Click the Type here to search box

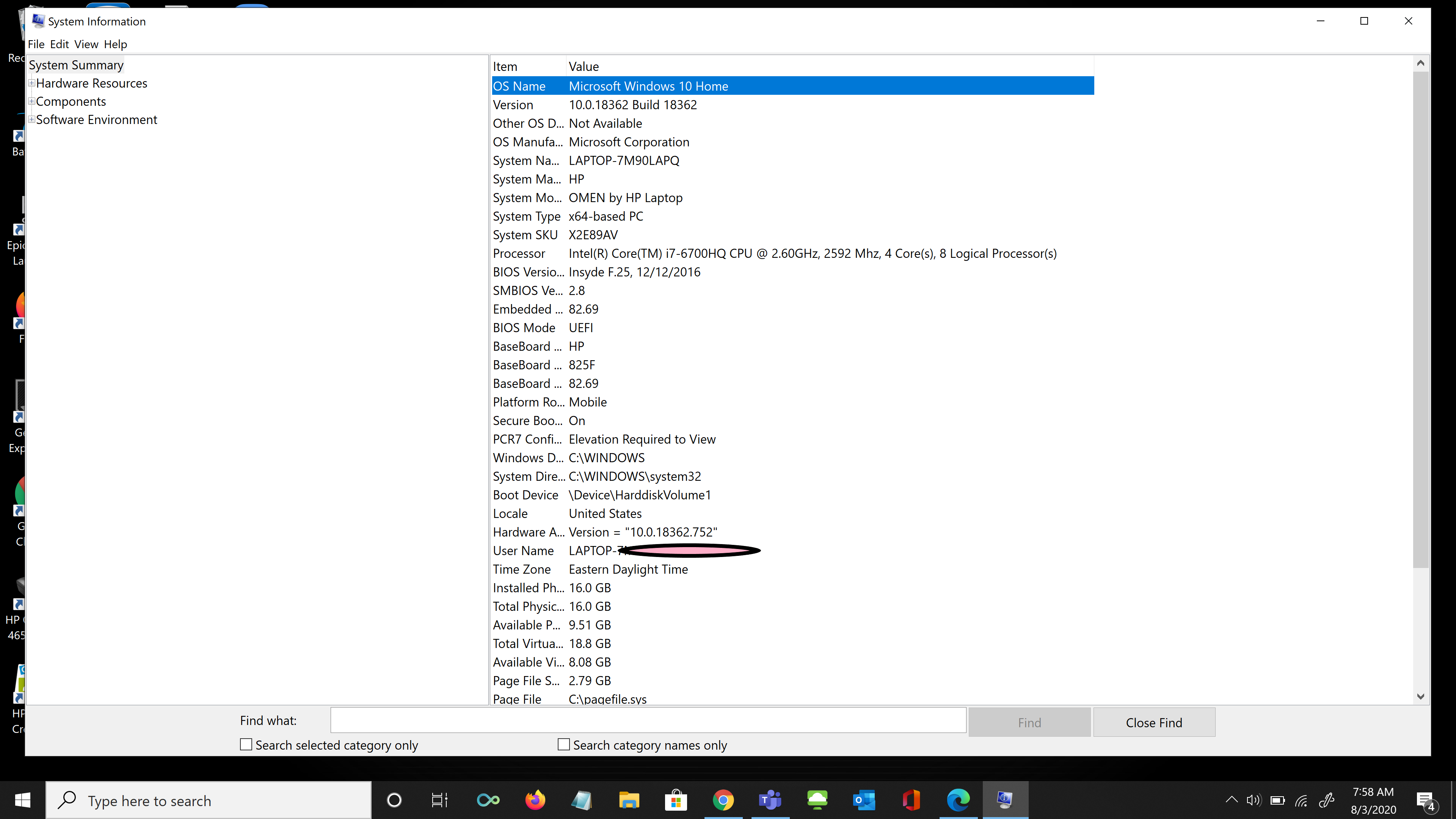(x=208, y=800)
